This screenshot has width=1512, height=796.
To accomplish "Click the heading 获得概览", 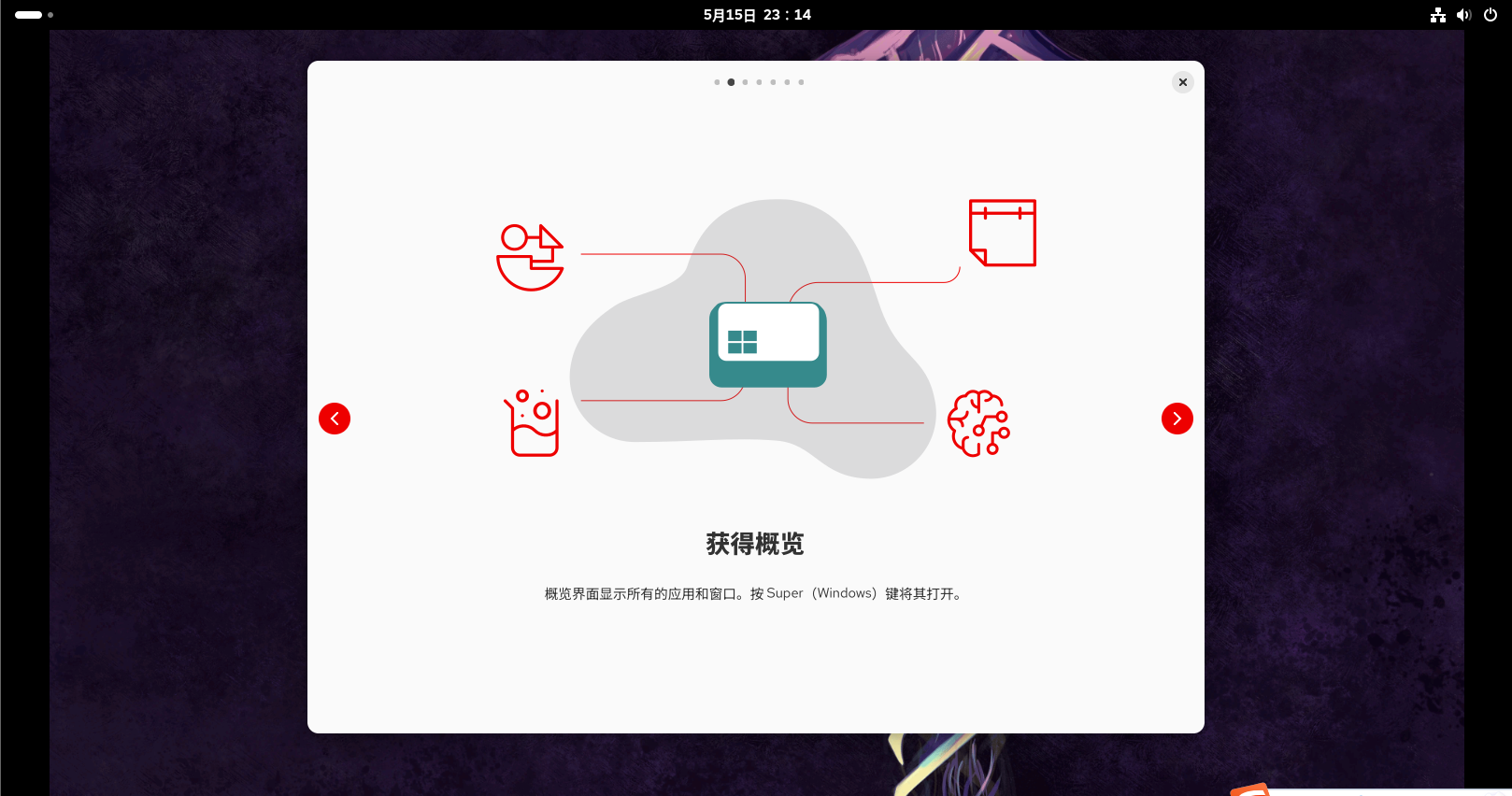I will tap(755, 544).
